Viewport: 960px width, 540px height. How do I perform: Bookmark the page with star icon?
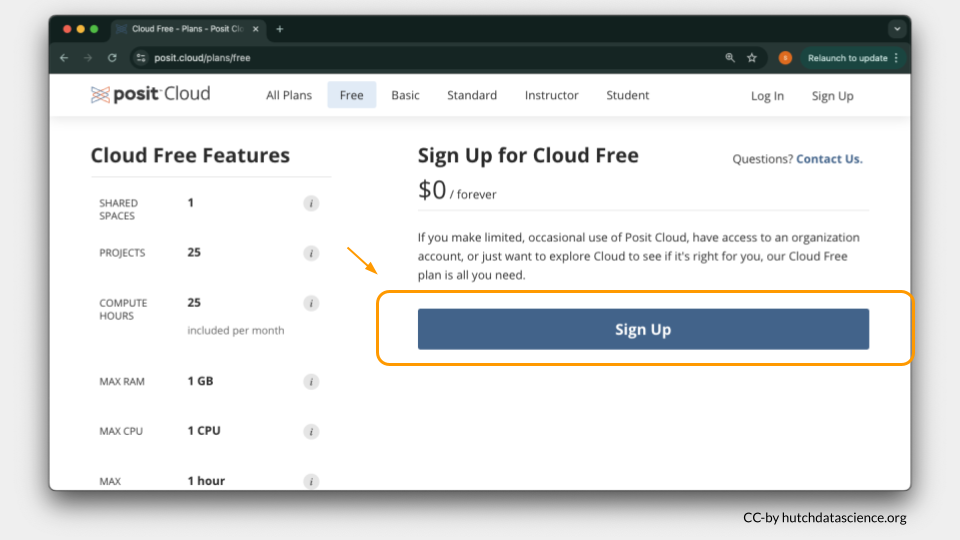[x=752, y=58]
